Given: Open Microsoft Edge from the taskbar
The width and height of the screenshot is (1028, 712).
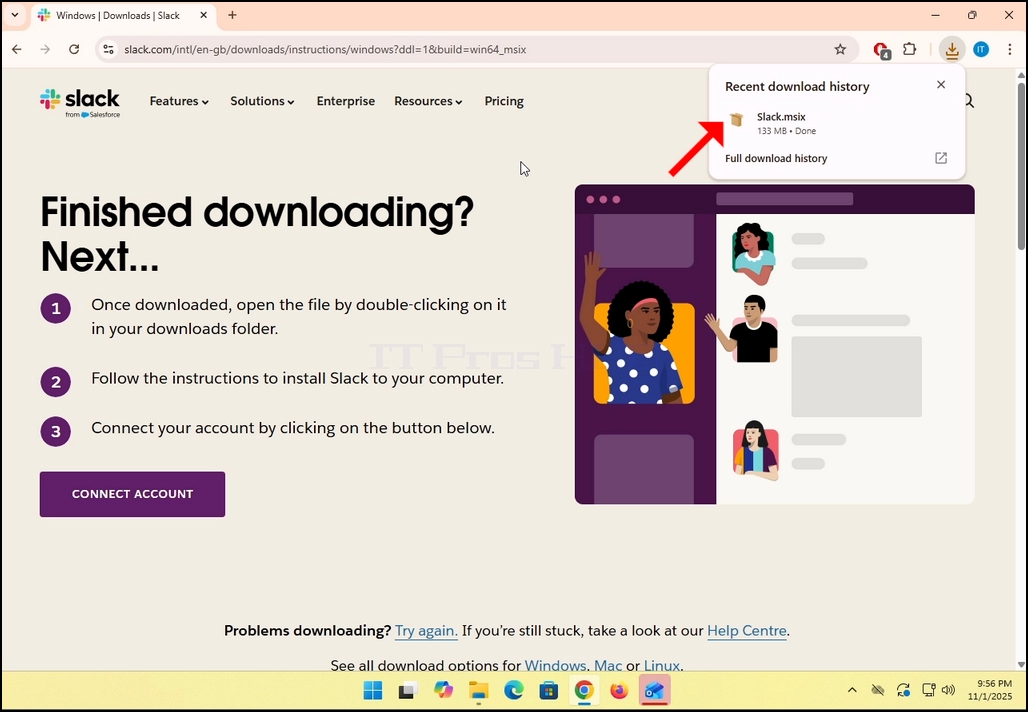Looking at the screenshot, I should point(514,690).
